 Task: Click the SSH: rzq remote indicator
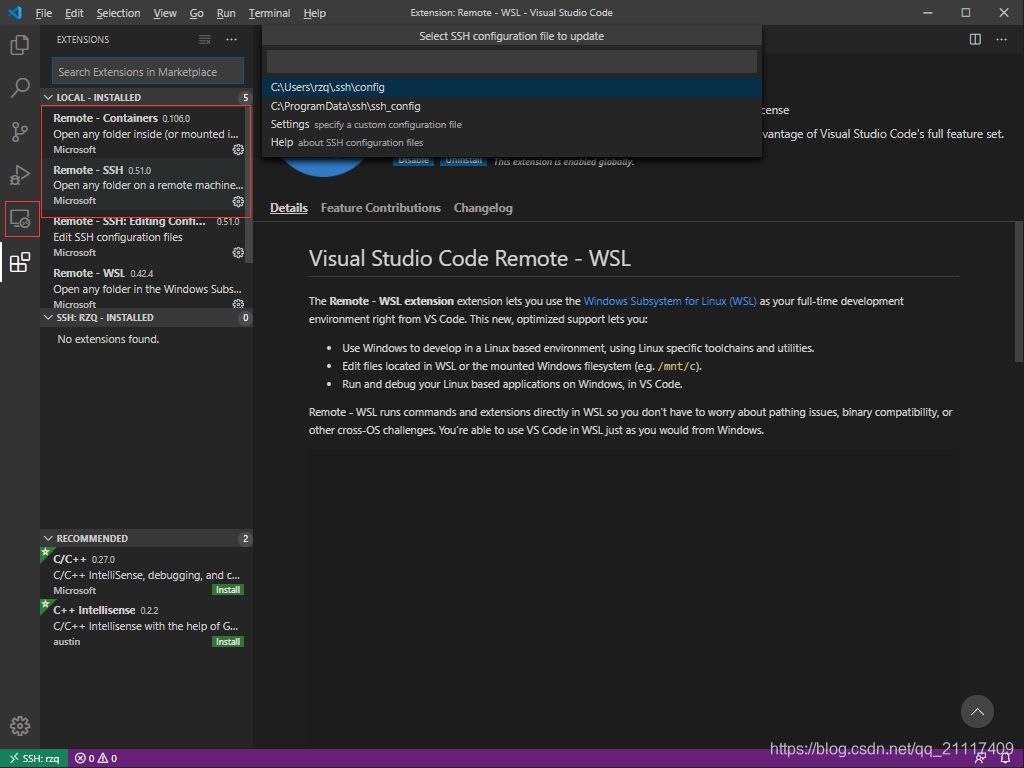[34, 758]
